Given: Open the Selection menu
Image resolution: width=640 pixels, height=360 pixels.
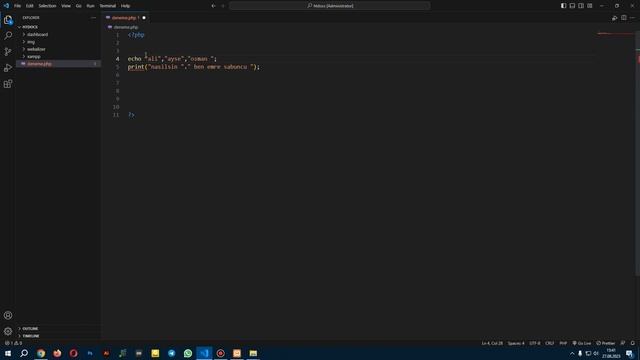Looking at the screenshot, I should tap(47, 6).
